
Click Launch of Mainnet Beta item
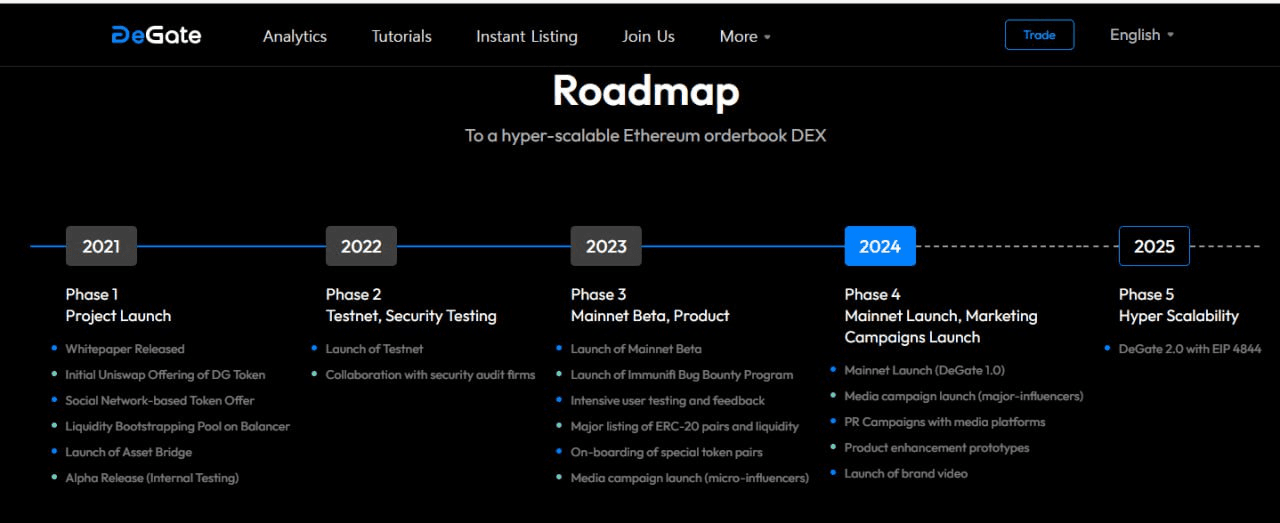(x=636, y=349)
